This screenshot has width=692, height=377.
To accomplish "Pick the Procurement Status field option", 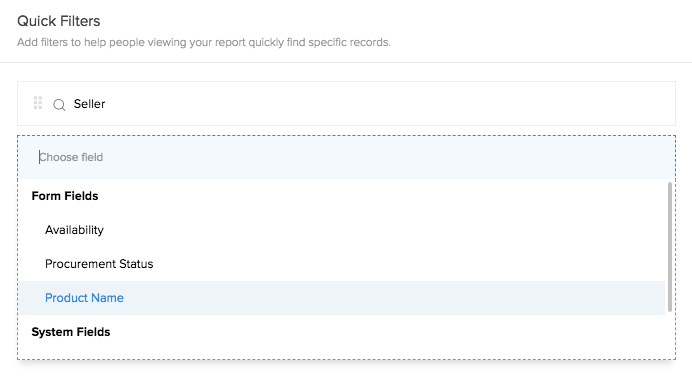I will tap(99, 264).
